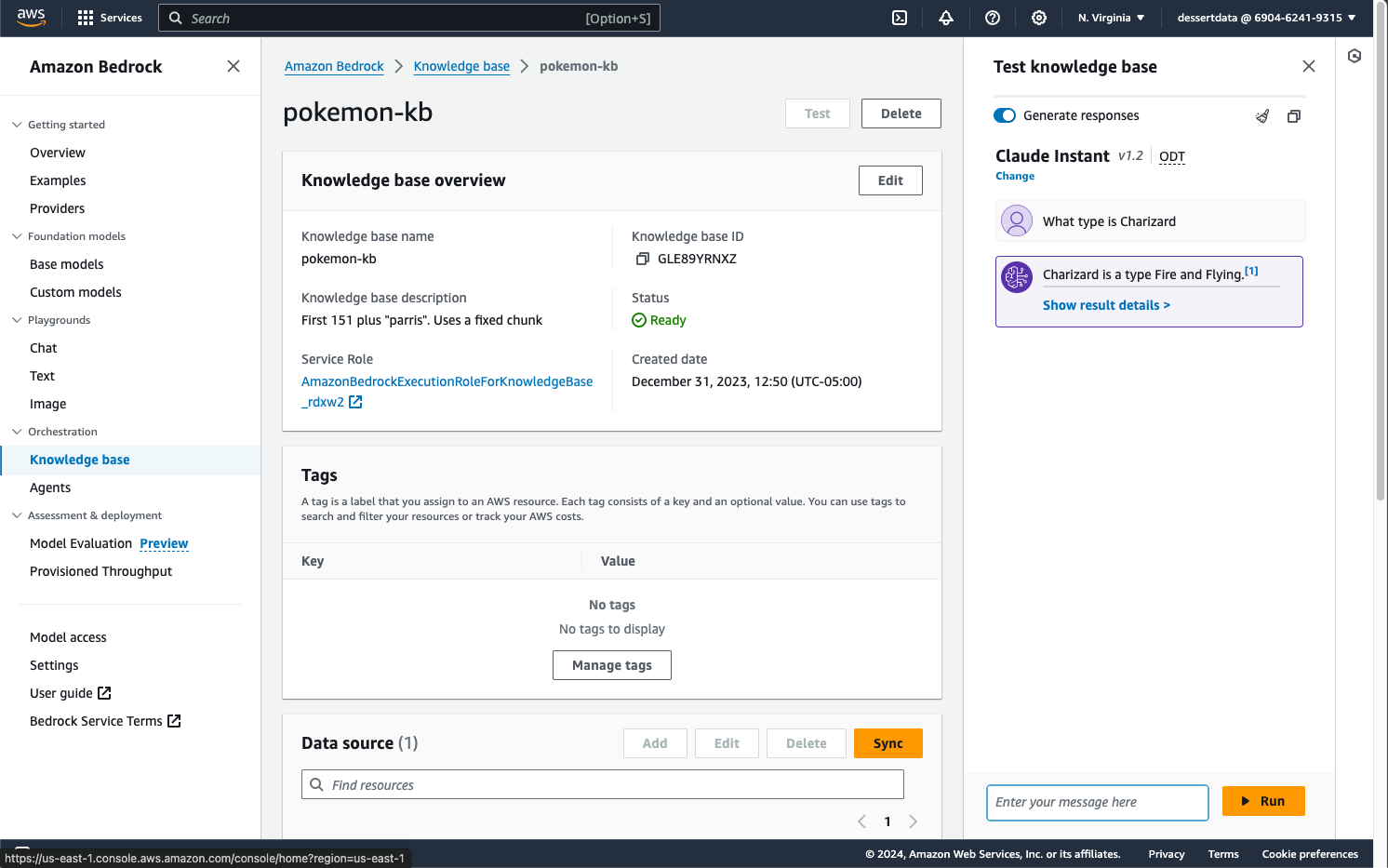Toggle off Generate responses switch
Viewport: 1388px width, 868px height.
tap(1005, 115)
